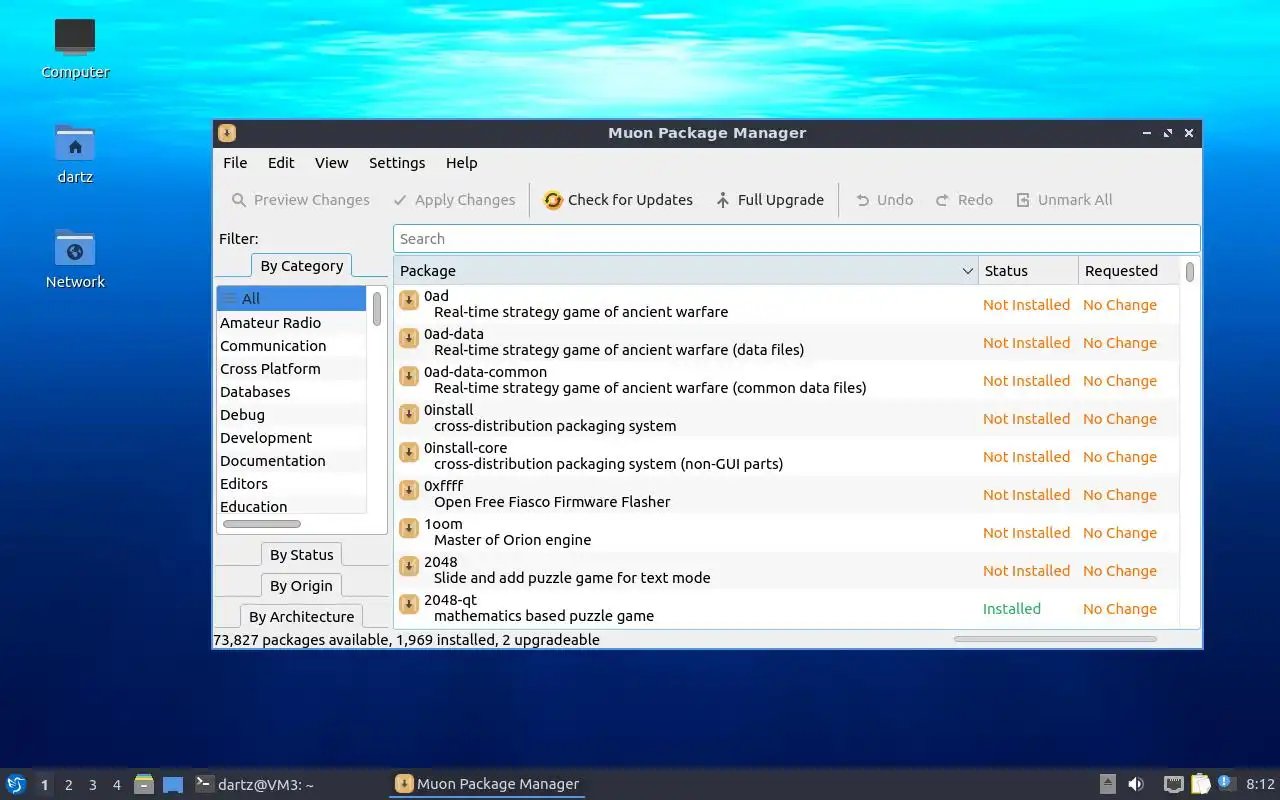Switch to workspace 2 in pager
Screen dimensions: 1280x800
[68, 785]
